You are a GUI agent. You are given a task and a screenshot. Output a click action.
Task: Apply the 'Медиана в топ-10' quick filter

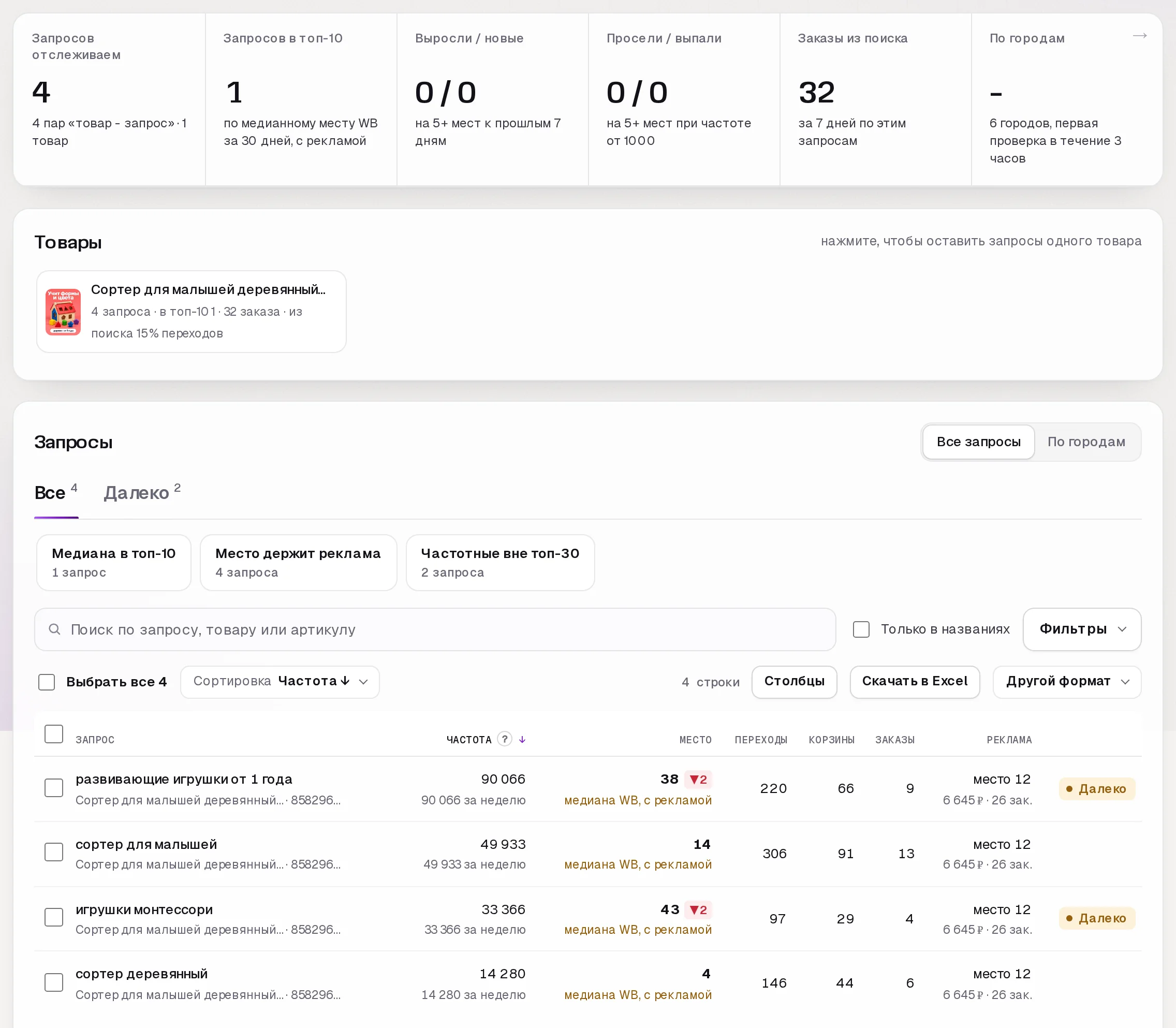113,562
